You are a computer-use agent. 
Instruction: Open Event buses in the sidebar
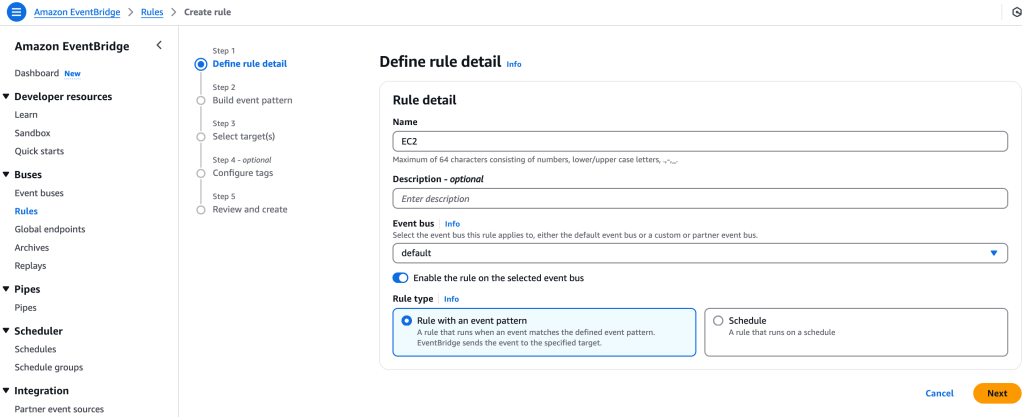39,193
